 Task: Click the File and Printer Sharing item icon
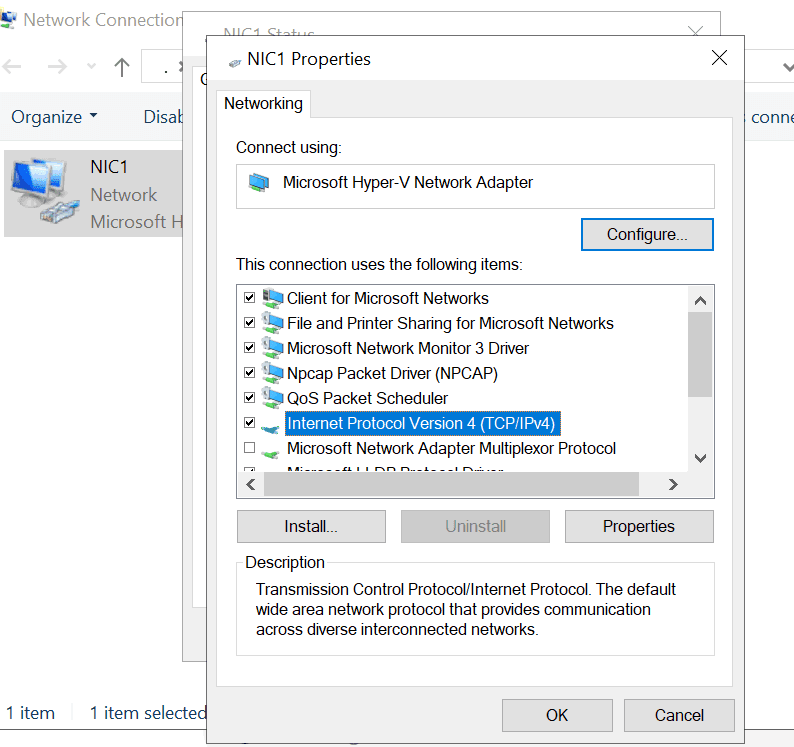(x=272, y=323)
